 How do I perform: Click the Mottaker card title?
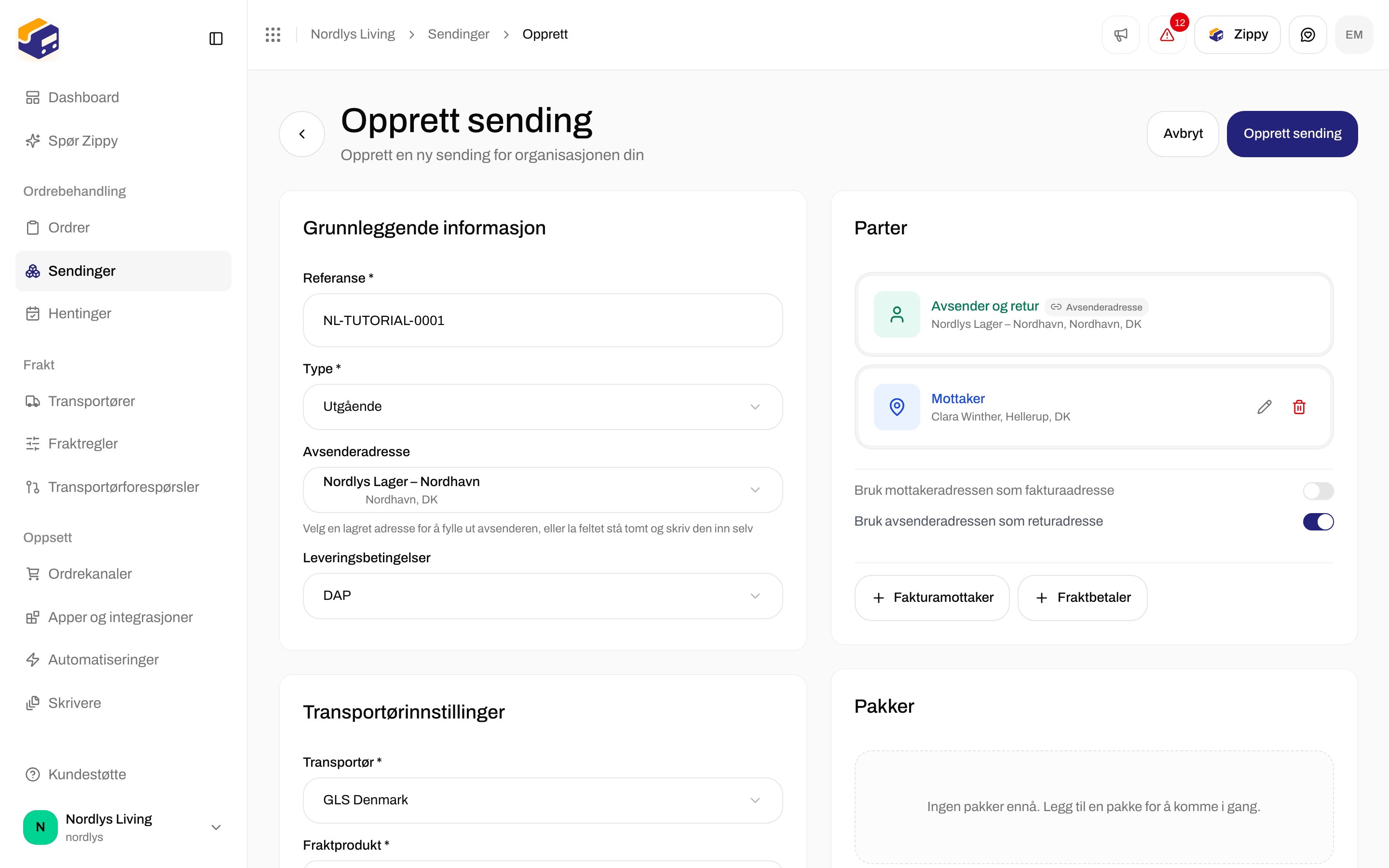pyautogui.click(x=957, y=398)
